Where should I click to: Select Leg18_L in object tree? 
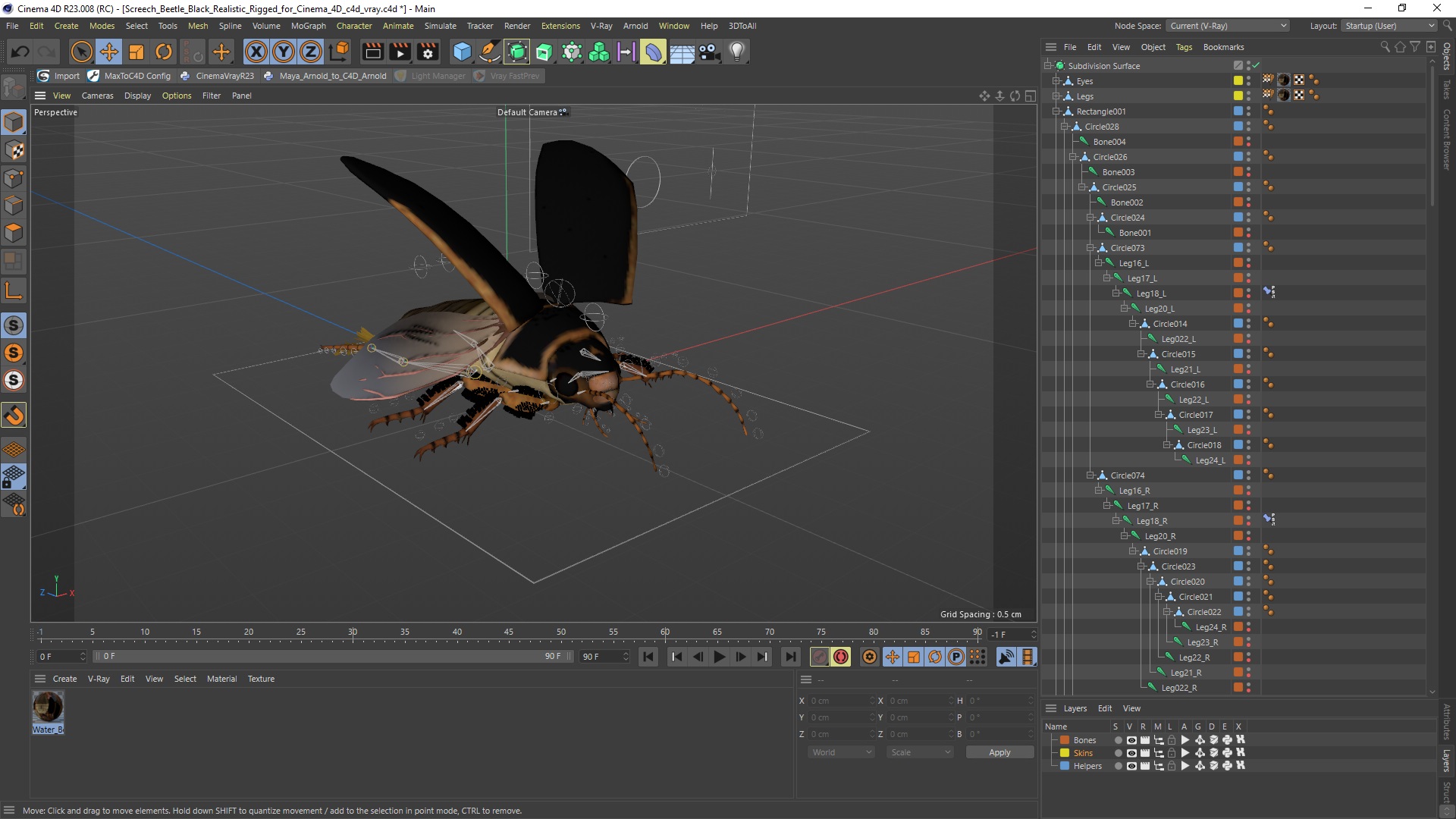pos(1150,293)
